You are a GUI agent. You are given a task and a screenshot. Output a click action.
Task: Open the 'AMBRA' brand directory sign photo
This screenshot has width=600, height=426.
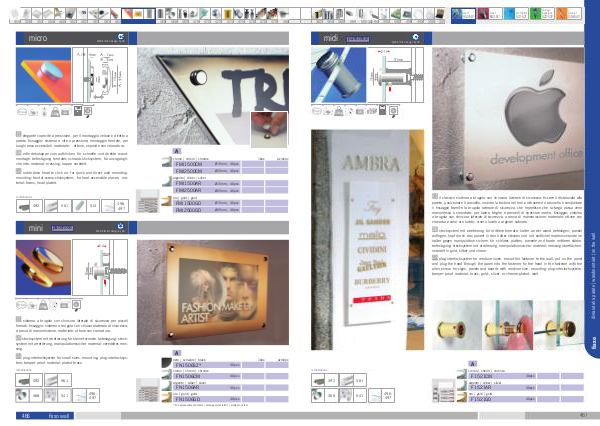367,240
